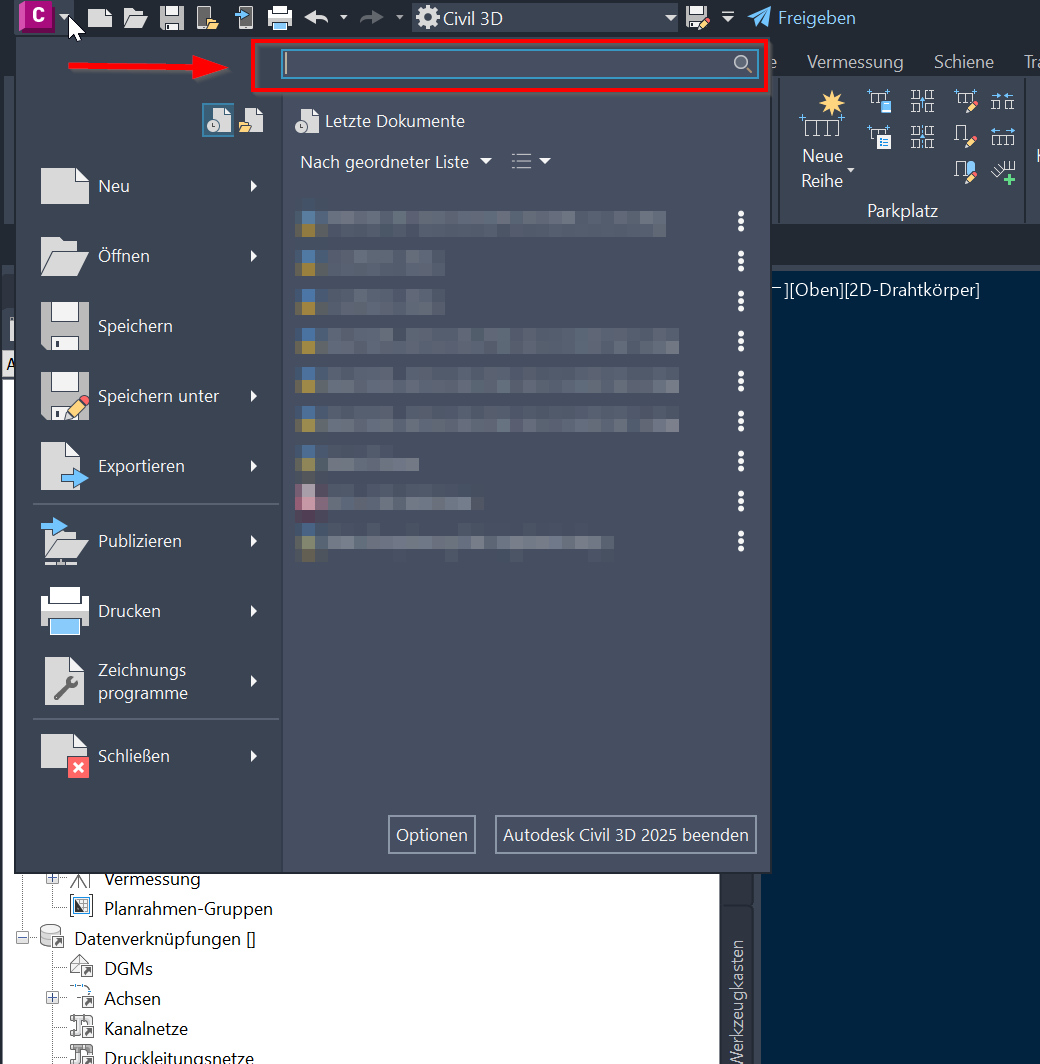Open the Exportieren menu entry
The height and width of the screenshot is (1064, 1040).
click(150, 466)
